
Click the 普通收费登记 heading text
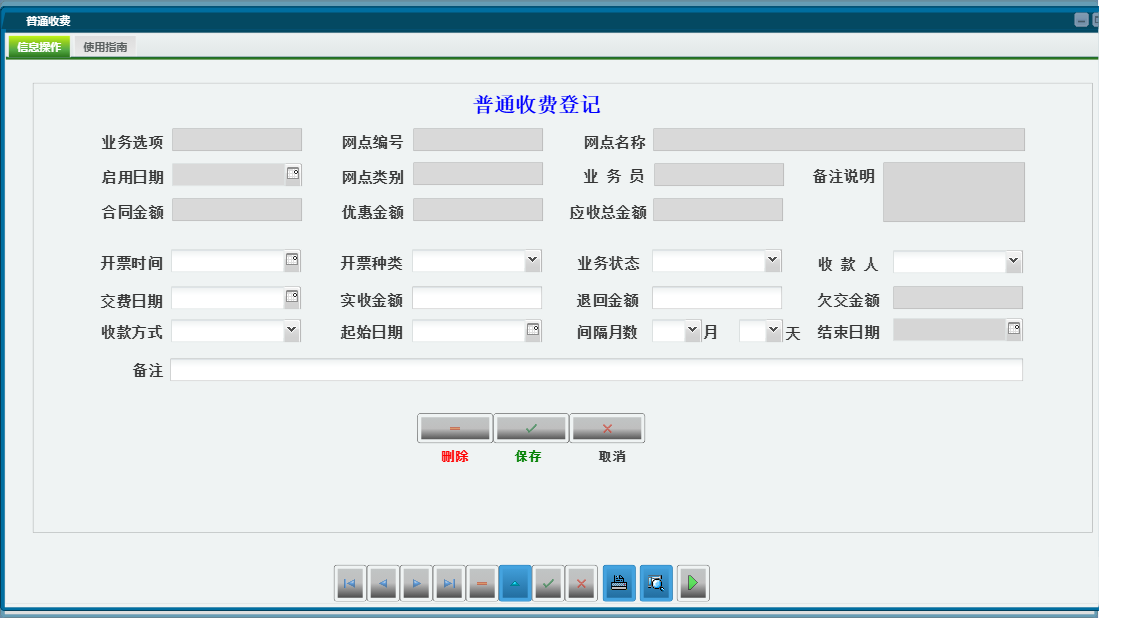(537, 104)
